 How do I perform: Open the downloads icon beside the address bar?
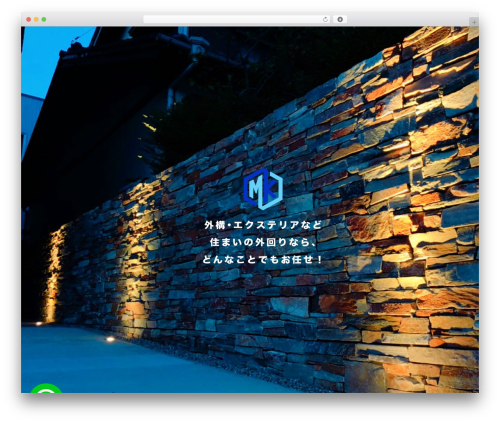(340, 19)
